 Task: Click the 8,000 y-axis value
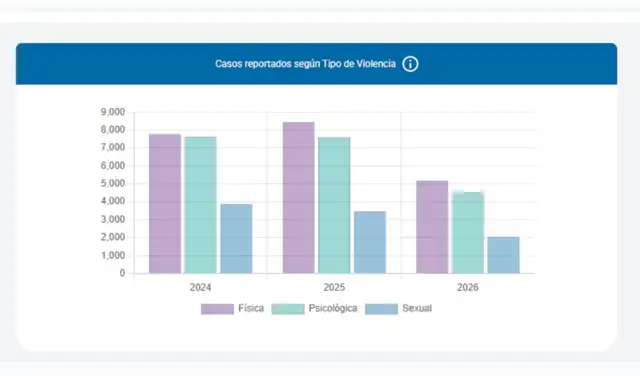click(113, 130)
